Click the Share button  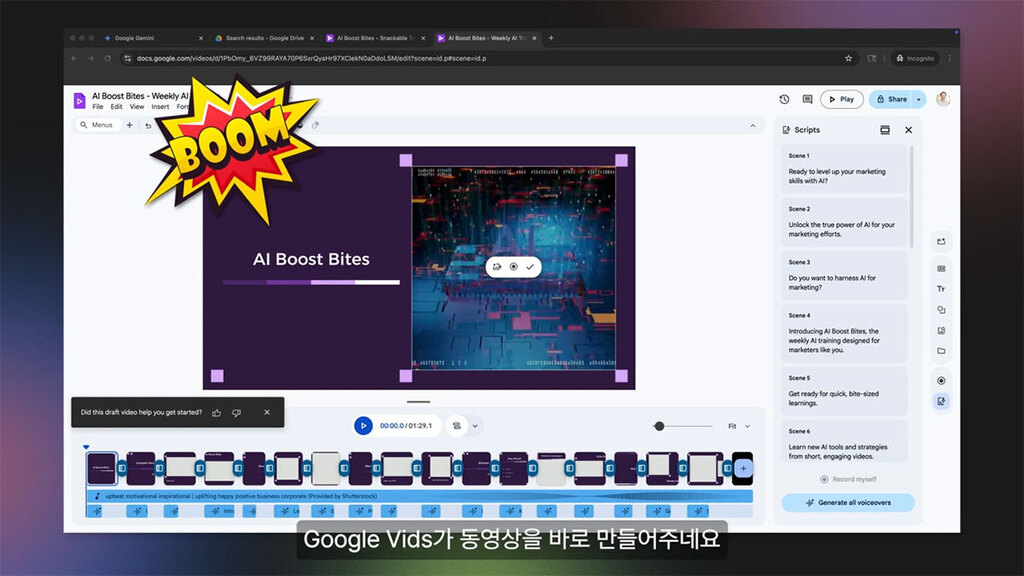[891, 99]
